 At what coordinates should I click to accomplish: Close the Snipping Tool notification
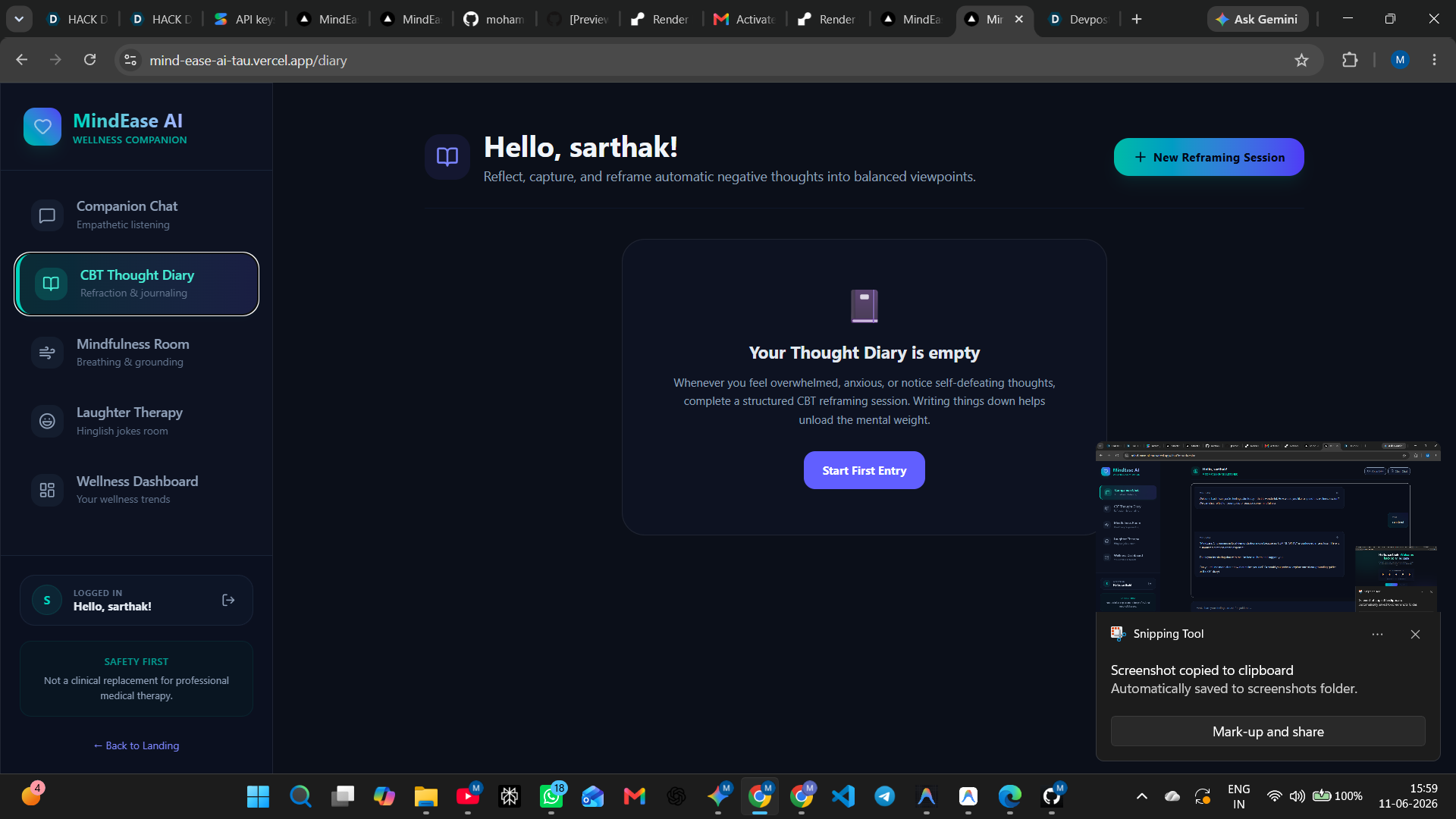[x=1415, y=634]
